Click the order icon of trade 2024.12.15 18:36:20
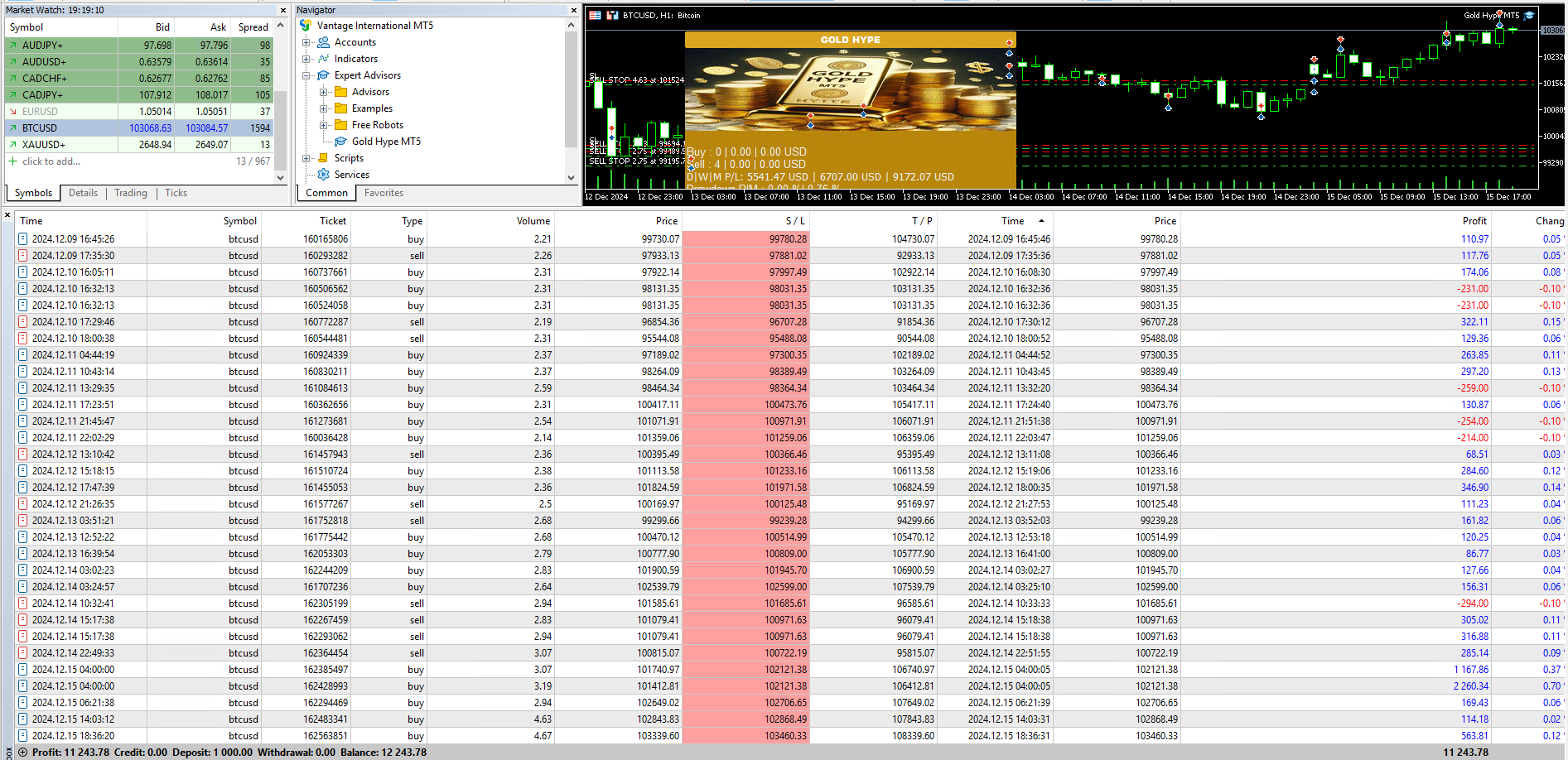The width and height of the screenshot is (1568, 760). pyautogui.click(x=23, y=736)
